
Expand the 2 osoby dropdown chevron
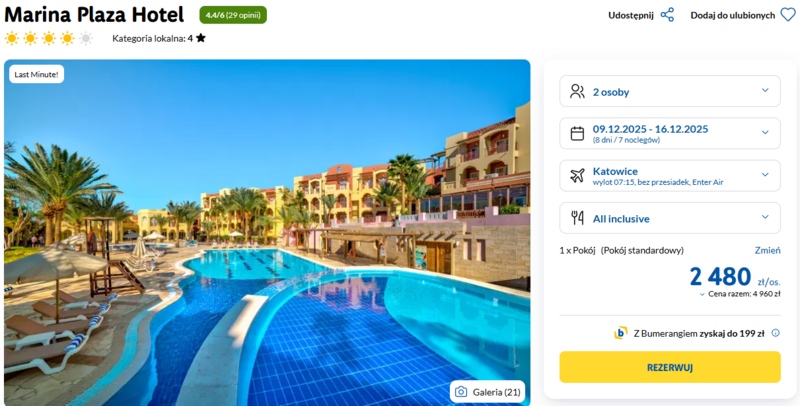pos(765,90)
